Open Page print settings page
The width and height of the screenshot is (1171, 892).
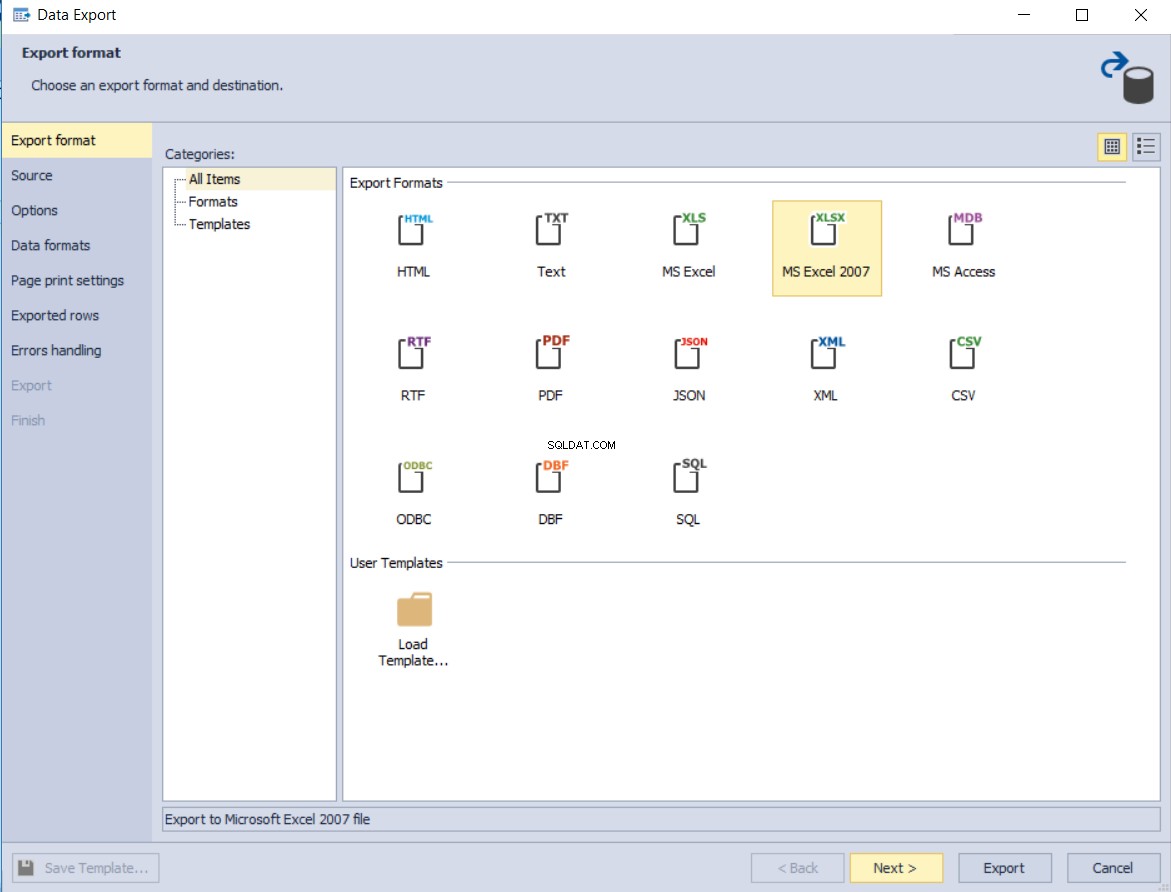coord(76,281)
